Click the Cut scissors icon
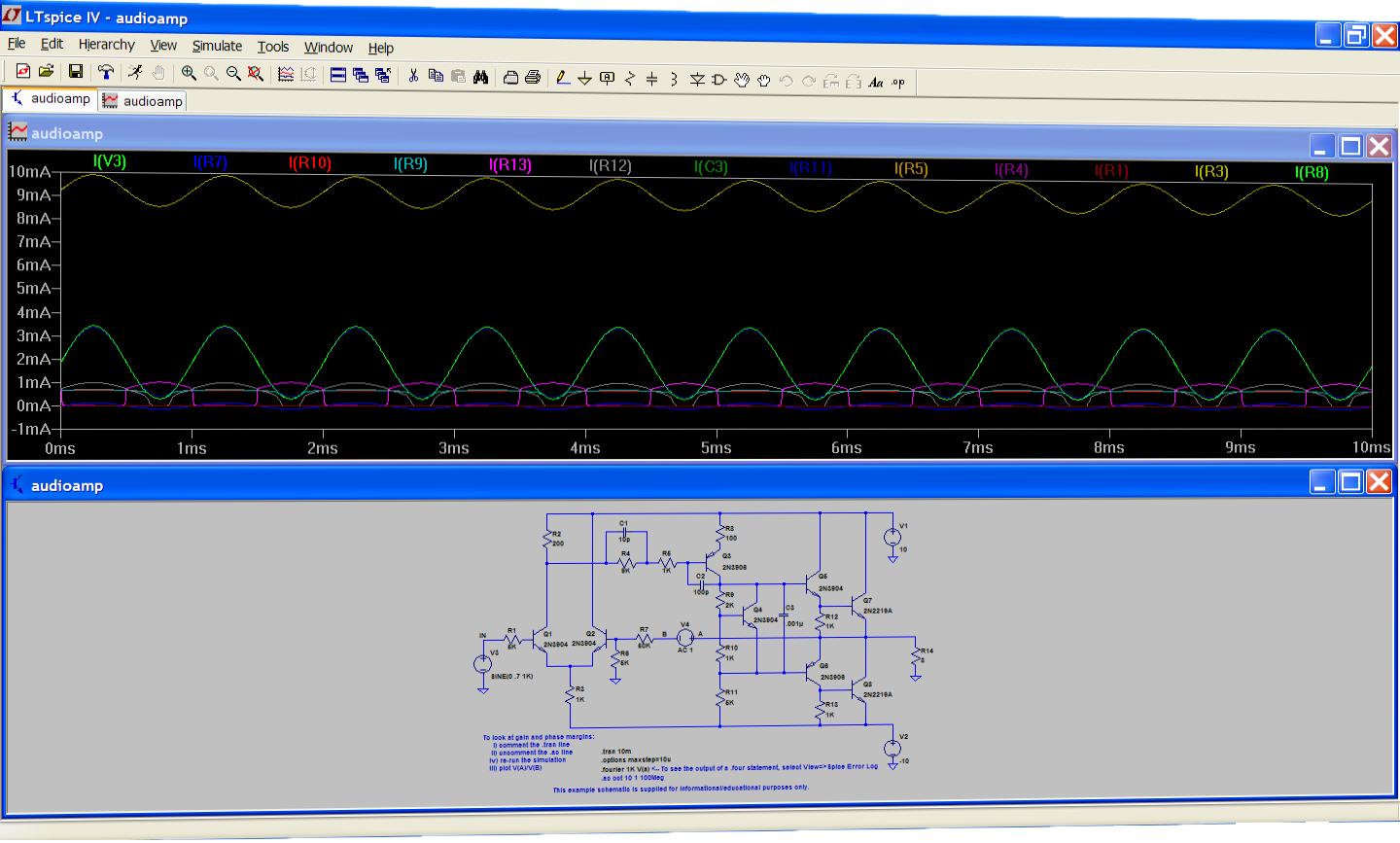1400x843 pixels. click(413, 76)
